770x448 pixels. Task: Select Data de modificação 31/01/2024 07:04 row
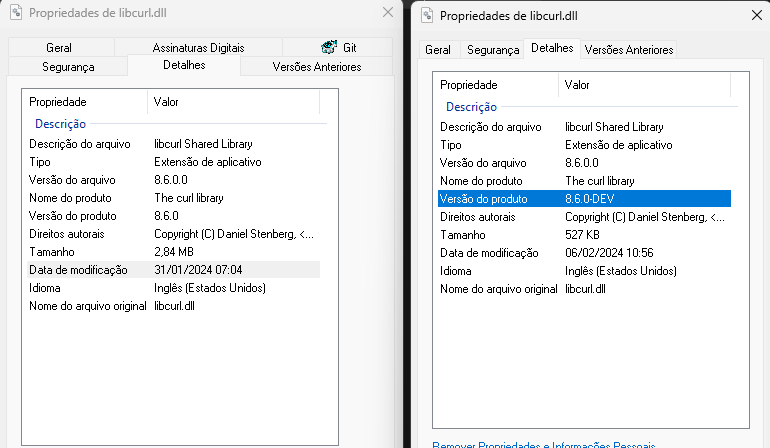tap(173, 270)
